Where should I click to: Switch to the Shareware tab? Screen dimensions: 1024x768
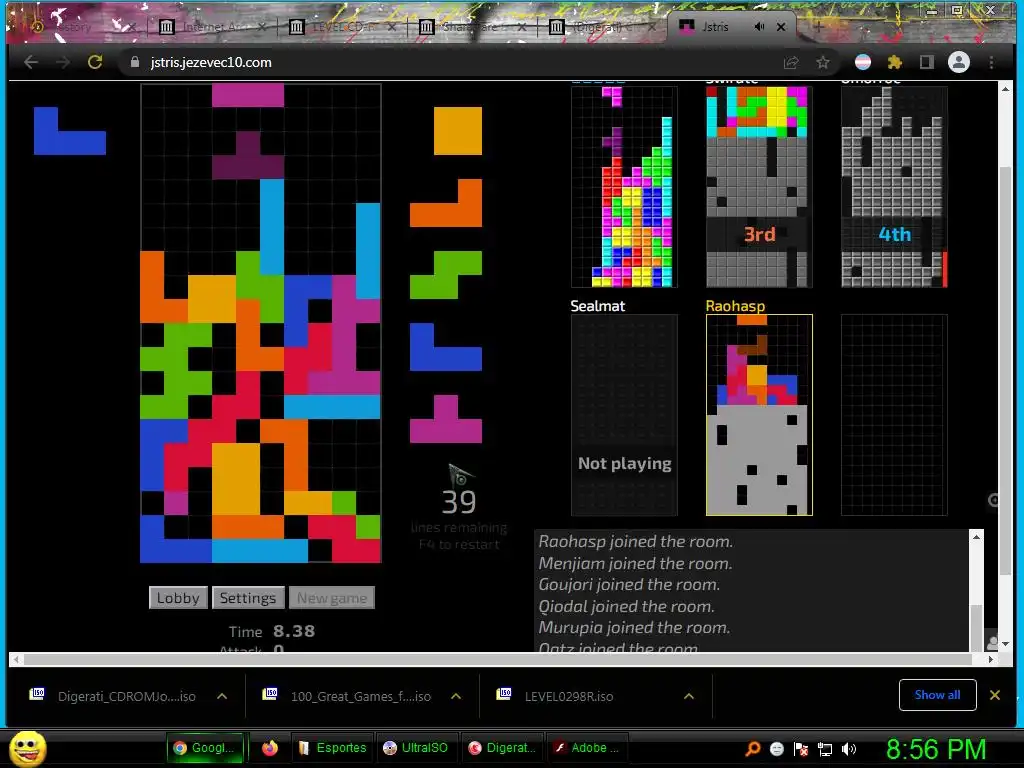tap(472, 27)
